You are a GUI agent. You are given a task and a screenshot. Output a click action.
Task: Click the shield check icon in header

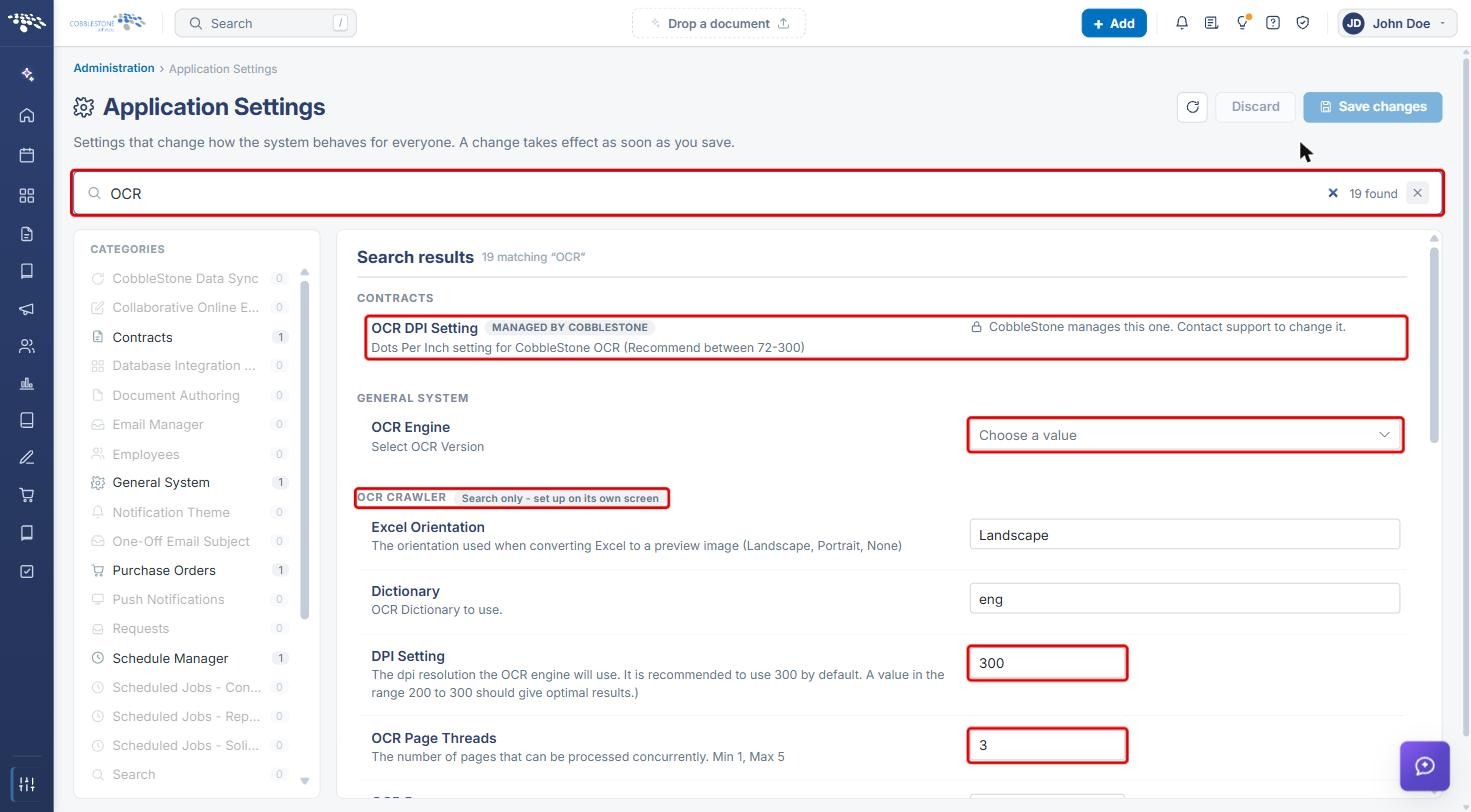[1303, 23]
